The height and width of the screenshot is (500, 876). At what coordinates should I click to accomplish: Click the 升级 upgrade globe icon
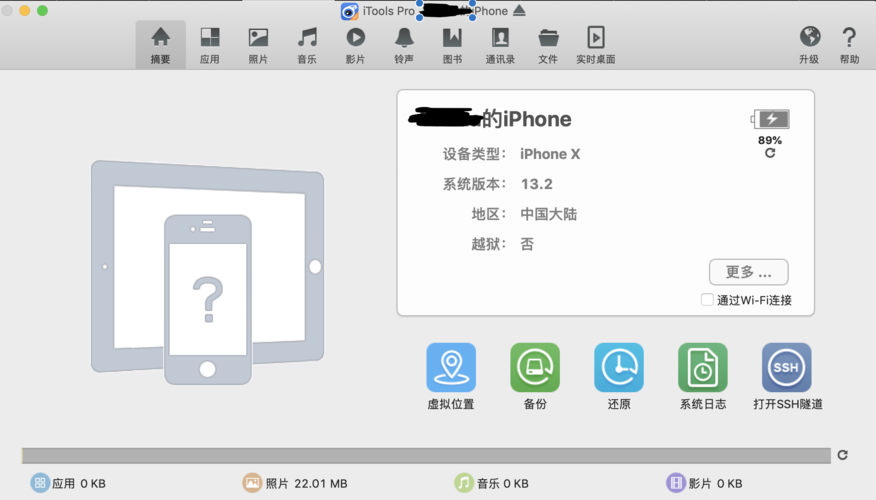[810, 37]
